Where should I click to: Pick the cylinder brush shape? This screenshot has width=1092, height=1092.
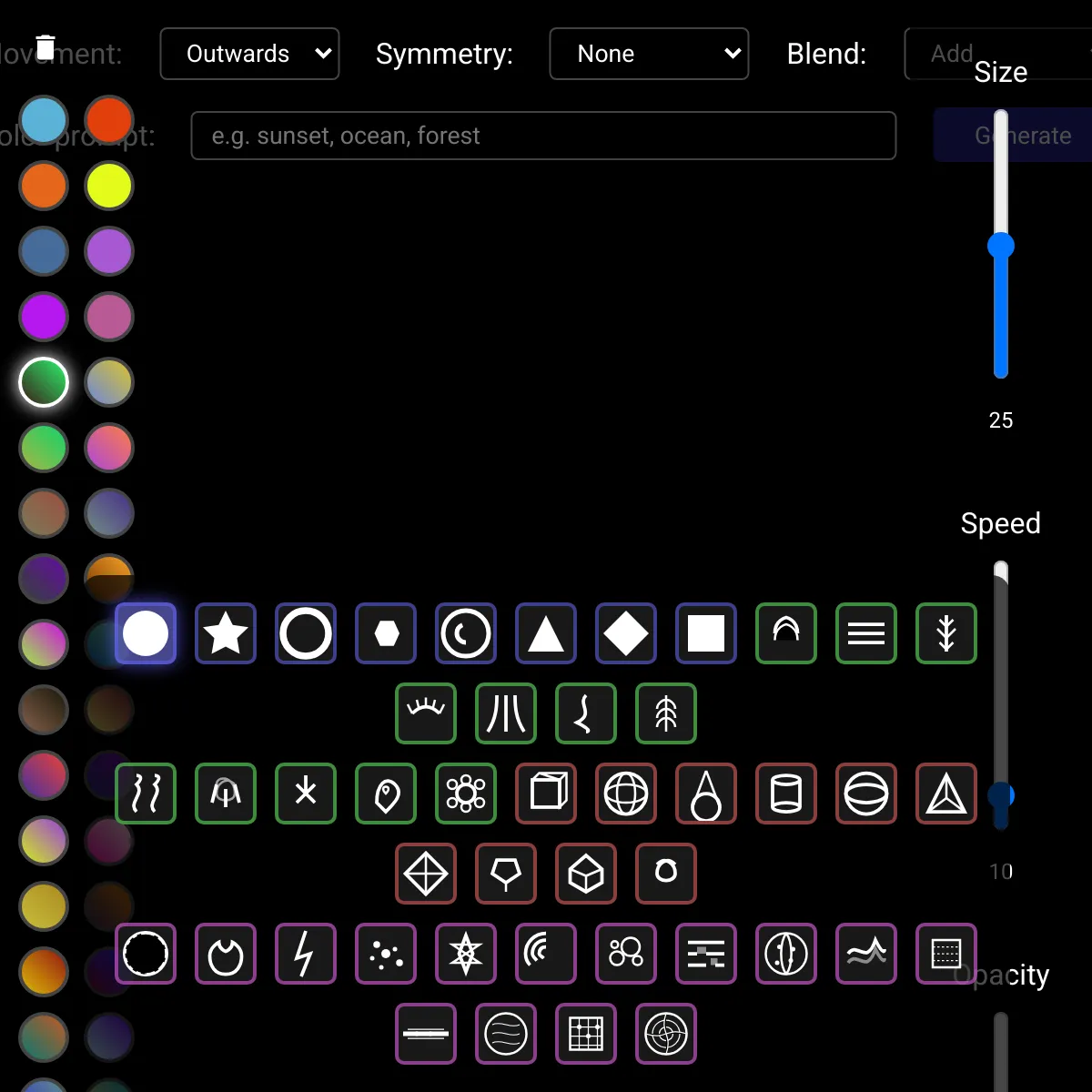coord(786,794)
